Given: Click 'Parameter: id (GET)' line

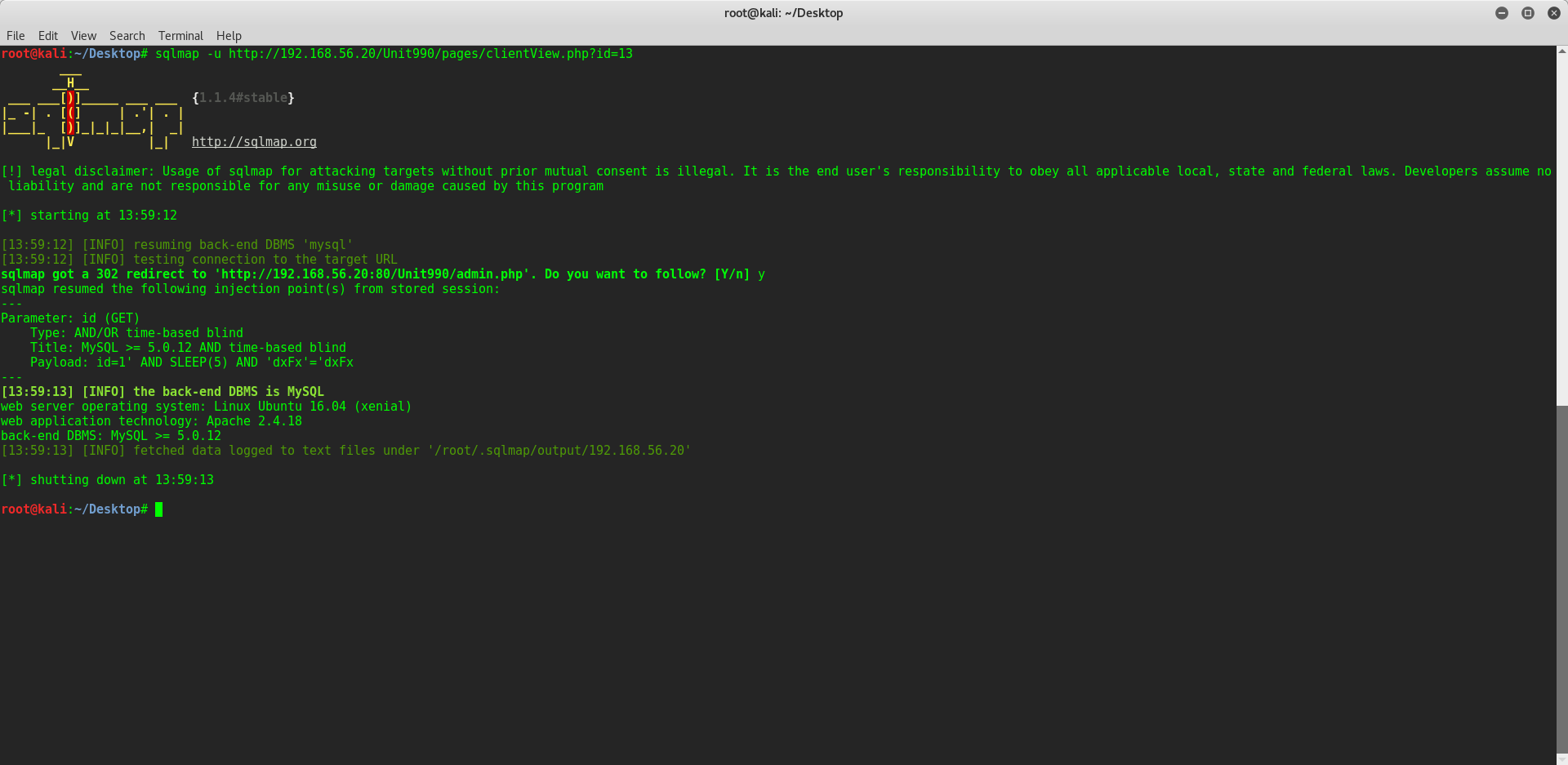Looking at the screenshot, I should [70, 318].
